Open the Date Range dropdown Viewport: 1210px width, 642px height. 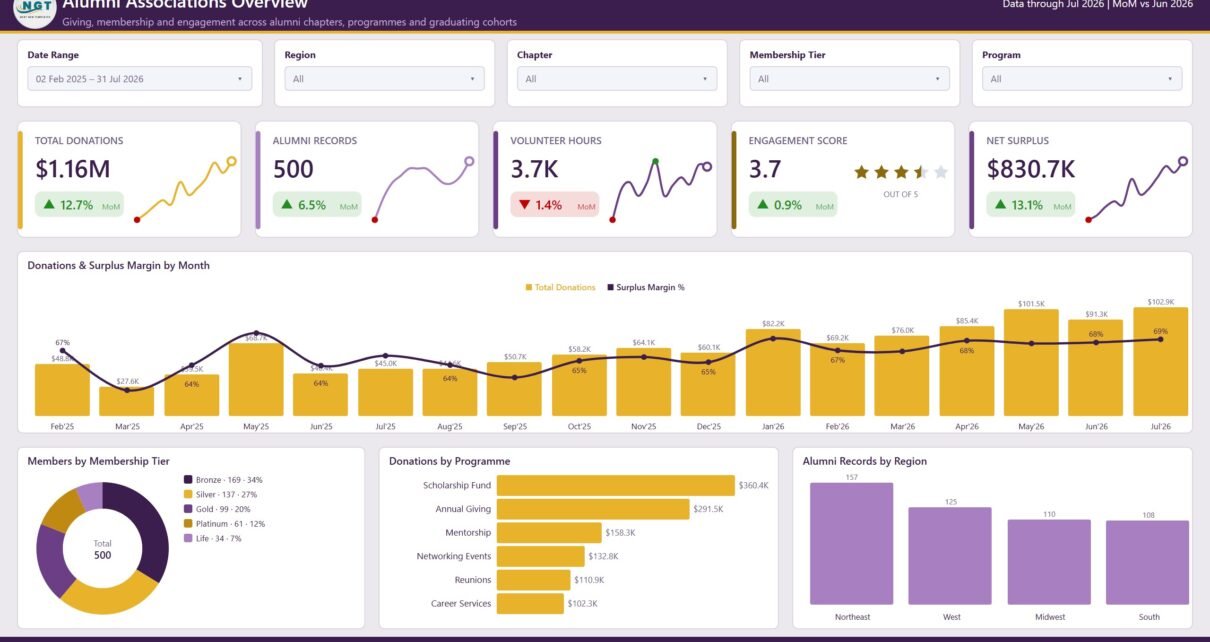[140, 79]
